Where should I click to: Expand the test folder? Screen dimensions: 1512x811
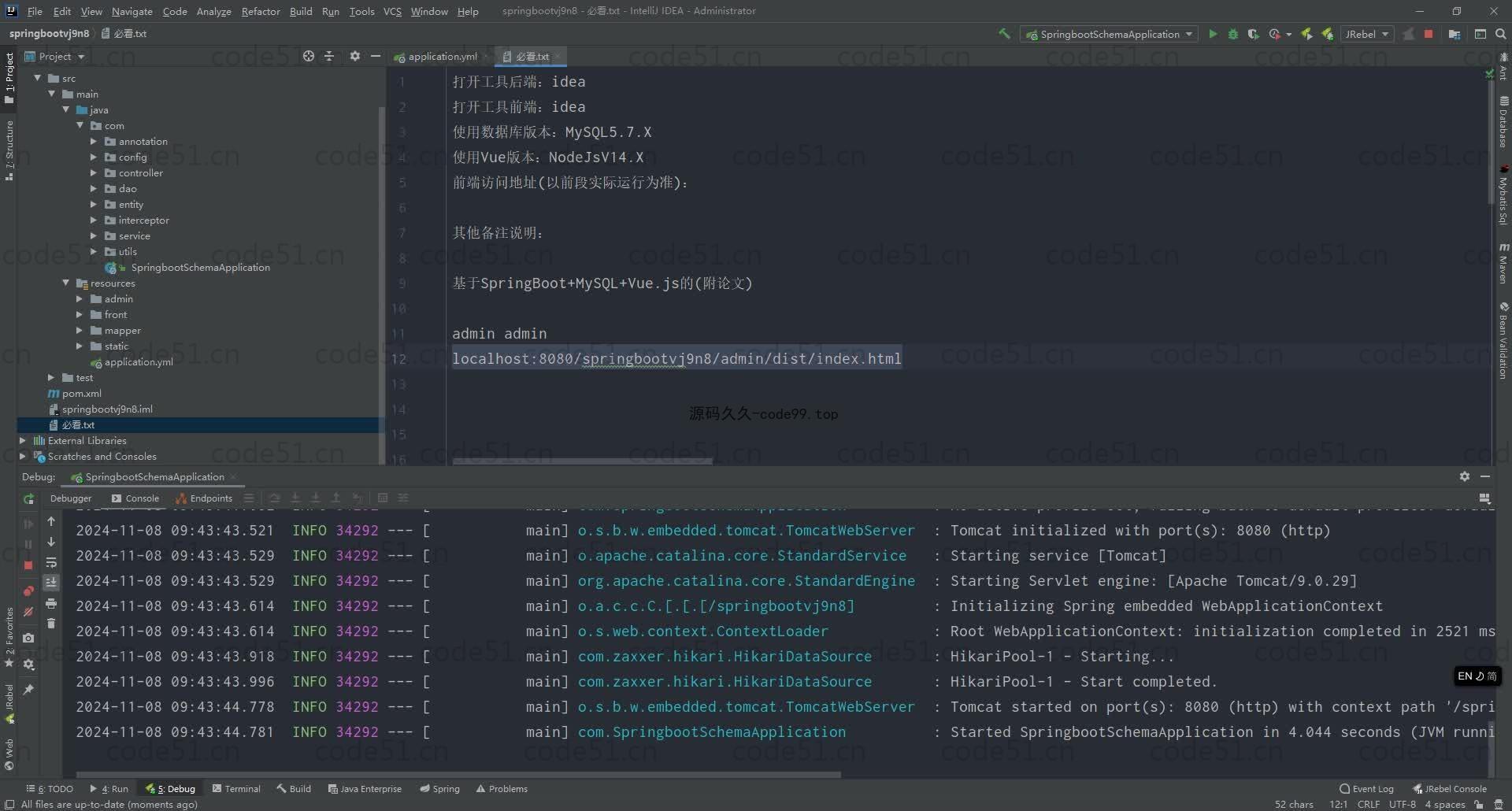(51, 377)
